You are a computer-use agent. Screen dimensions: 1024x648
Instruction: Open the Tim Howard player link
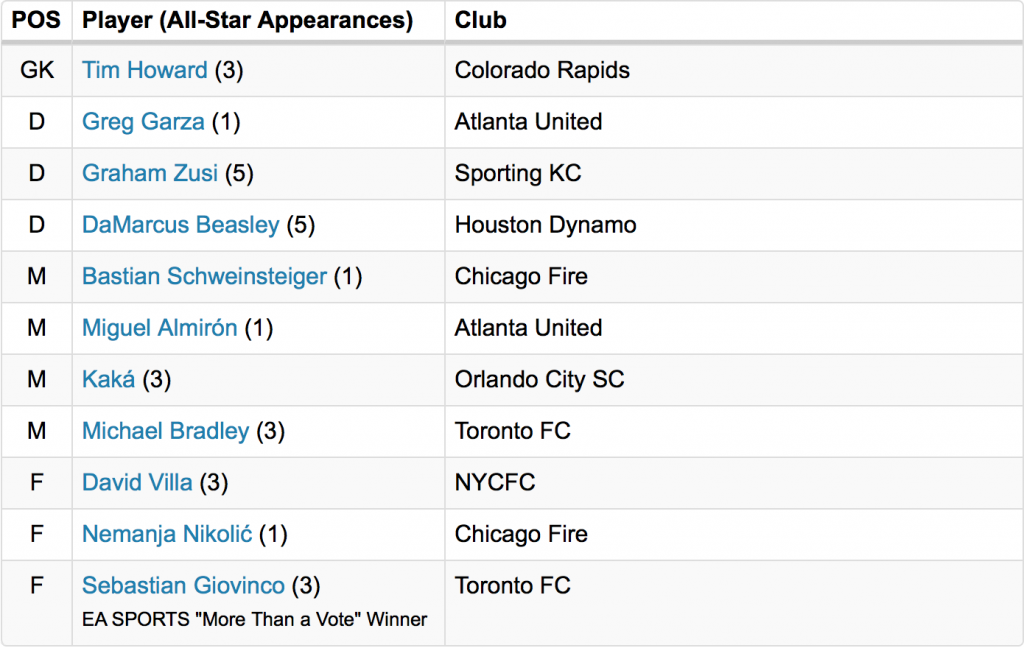[x=144, y=70]
